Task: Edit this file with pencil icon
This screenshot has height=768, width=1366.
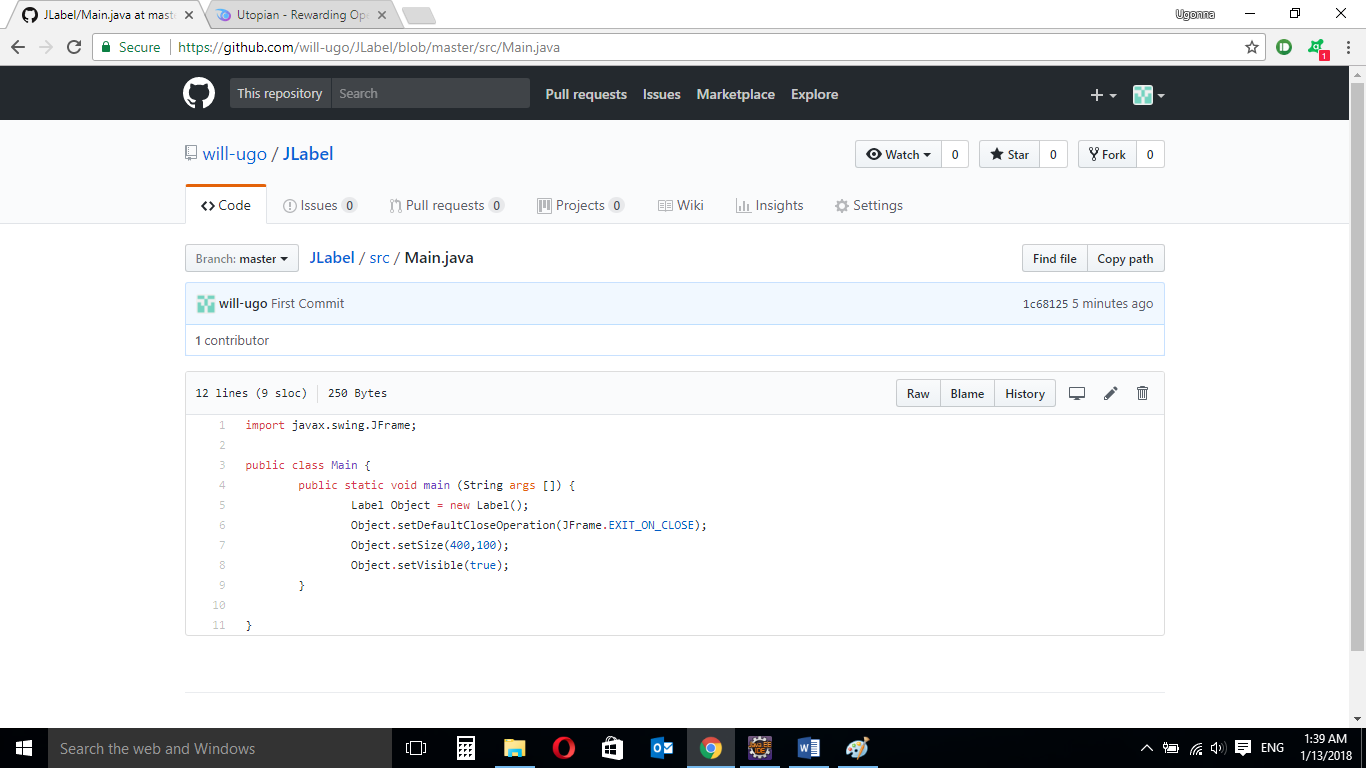Action: (x=1110, y=394)
